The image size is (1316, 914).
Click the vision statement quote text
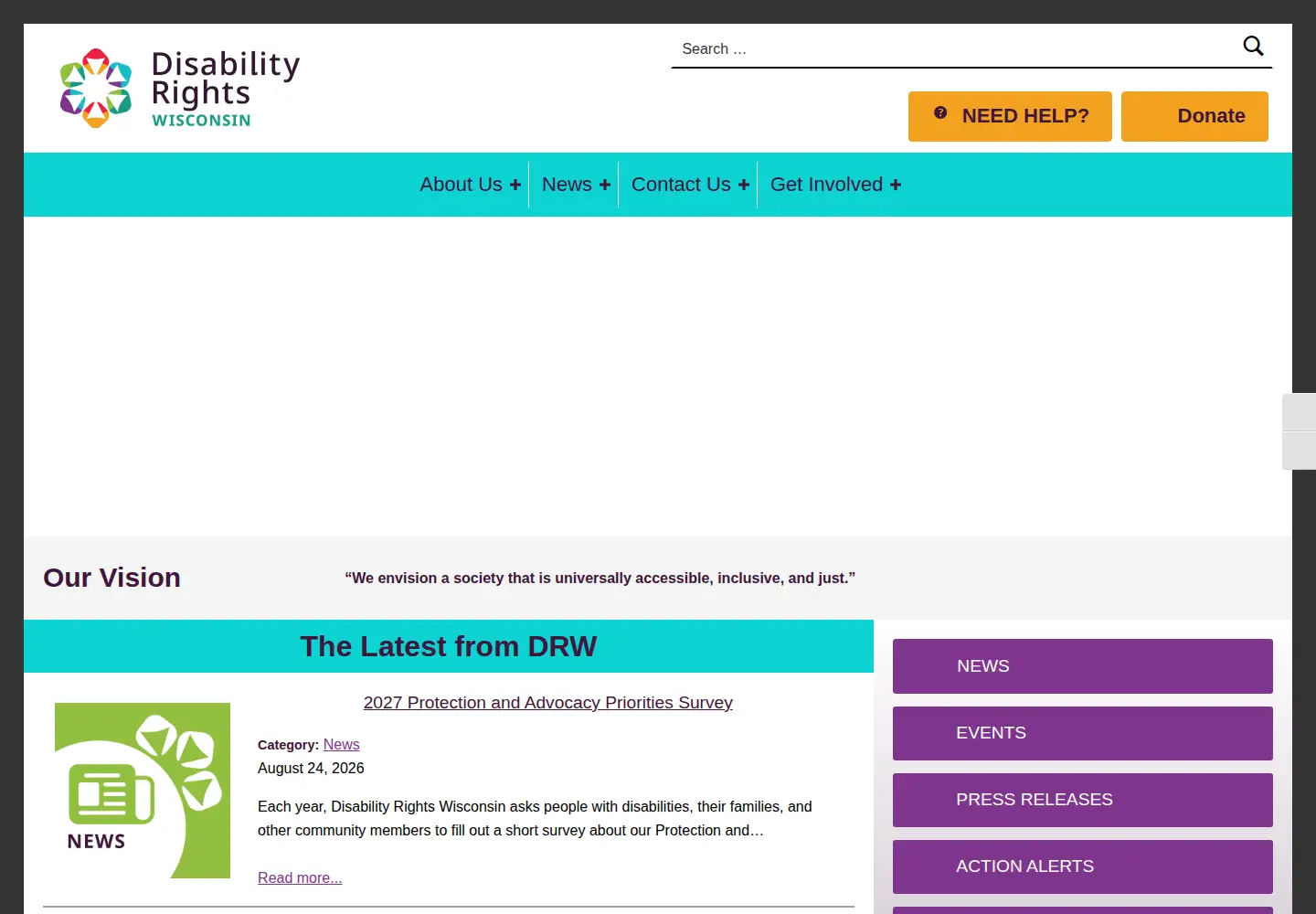pos(600,579)
